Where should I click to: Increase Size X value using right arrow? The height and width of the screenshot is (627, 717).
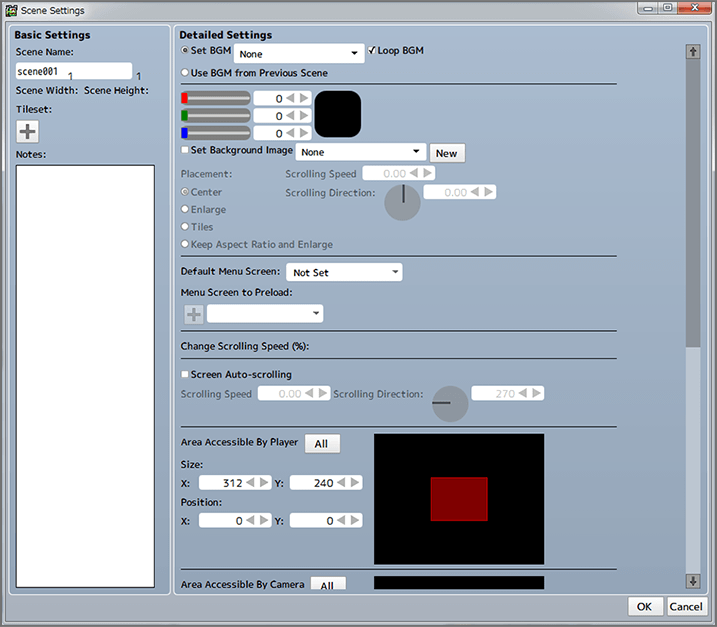[264, 483]
